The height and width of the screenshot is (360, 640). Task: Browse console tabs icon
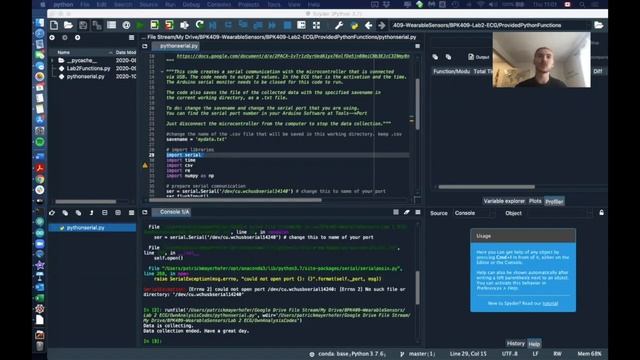145,212
